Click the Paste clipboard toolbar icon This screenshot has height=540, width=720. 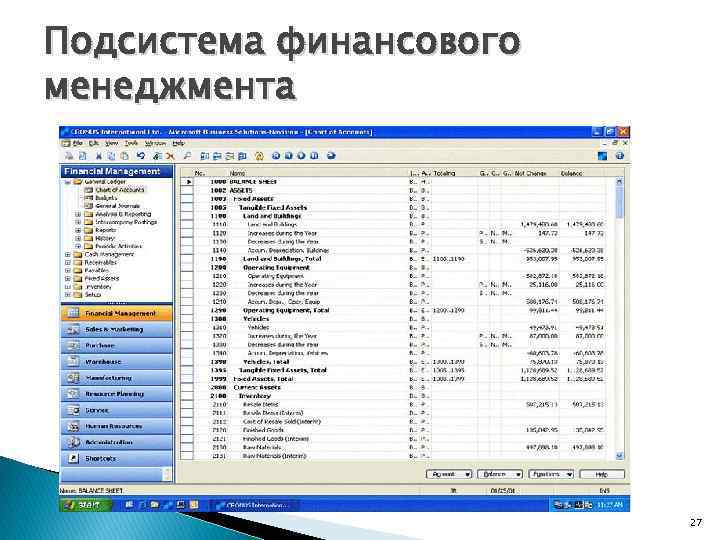pyautogui.click(x=124, y=156)
